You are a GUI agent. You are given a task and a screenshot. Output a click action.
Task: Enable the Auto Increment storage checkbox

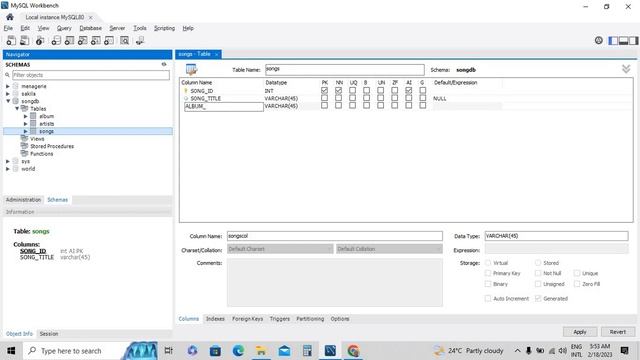pos(488,298)
